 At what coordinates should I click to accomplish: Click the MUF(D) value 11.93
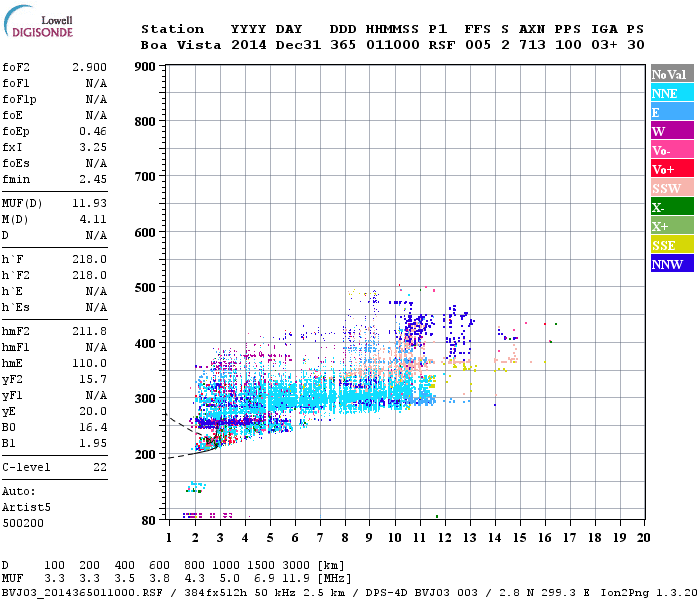(89, 203)
